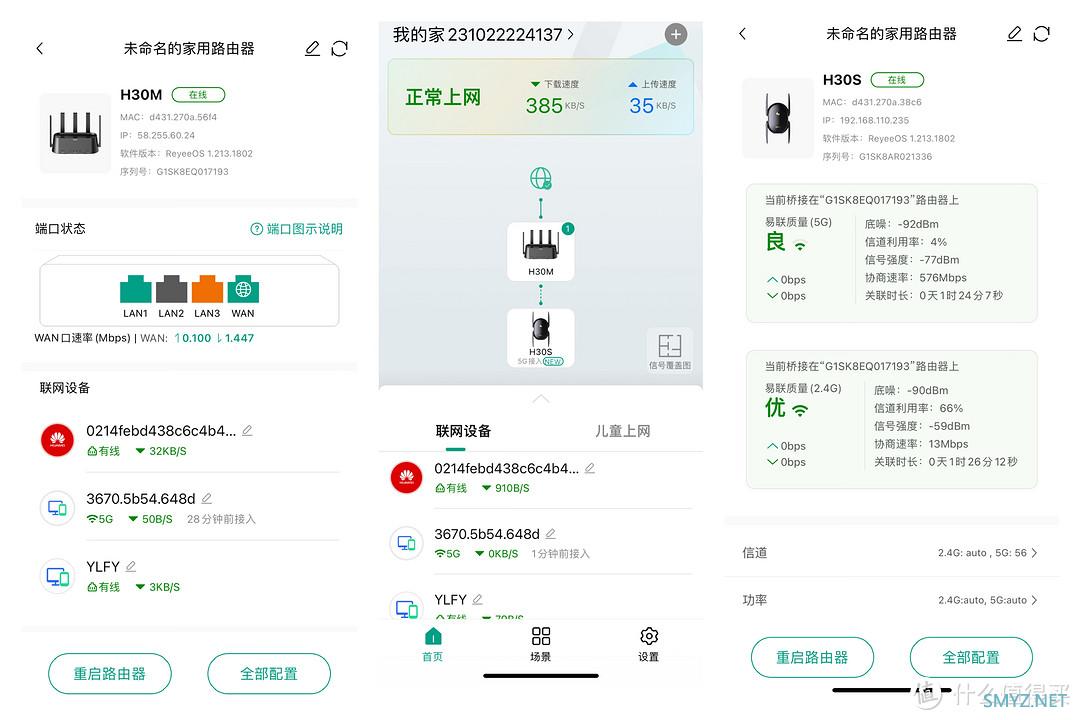
Task: Open the H30M node in the topology
Action: [x=541, y=251]
